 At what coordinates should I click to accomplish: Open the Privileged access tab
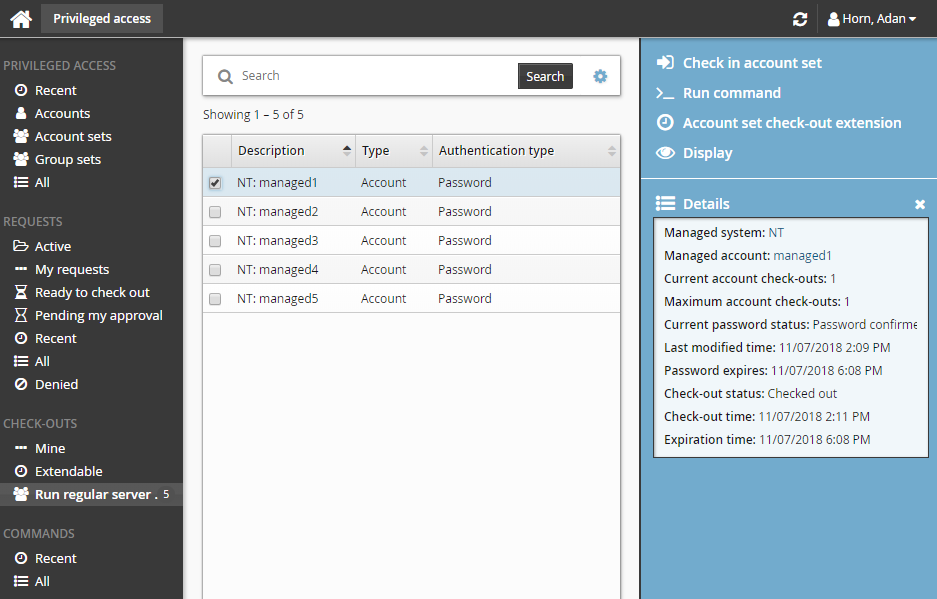(x=102, y=19)
